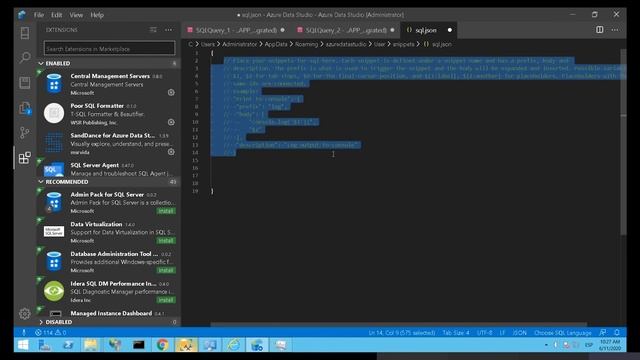Close the sql.json tab unsaved dot
640x360 pixels.
(450, 30)
